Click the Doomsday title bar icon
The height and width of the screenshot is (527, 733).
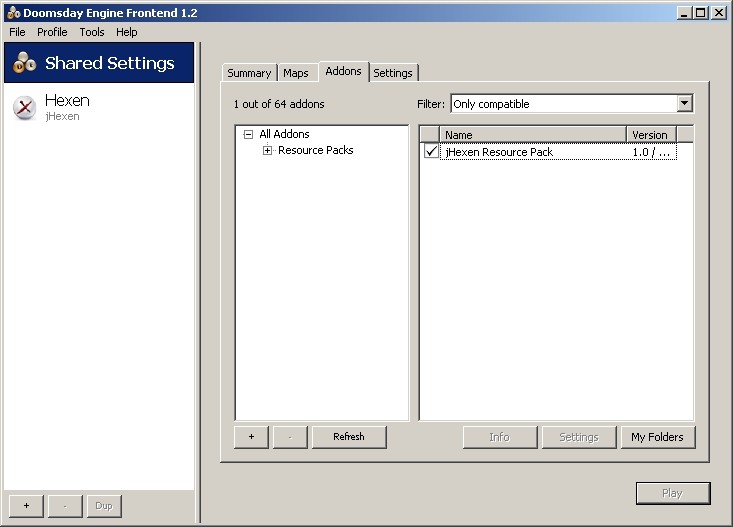[12, 12]
